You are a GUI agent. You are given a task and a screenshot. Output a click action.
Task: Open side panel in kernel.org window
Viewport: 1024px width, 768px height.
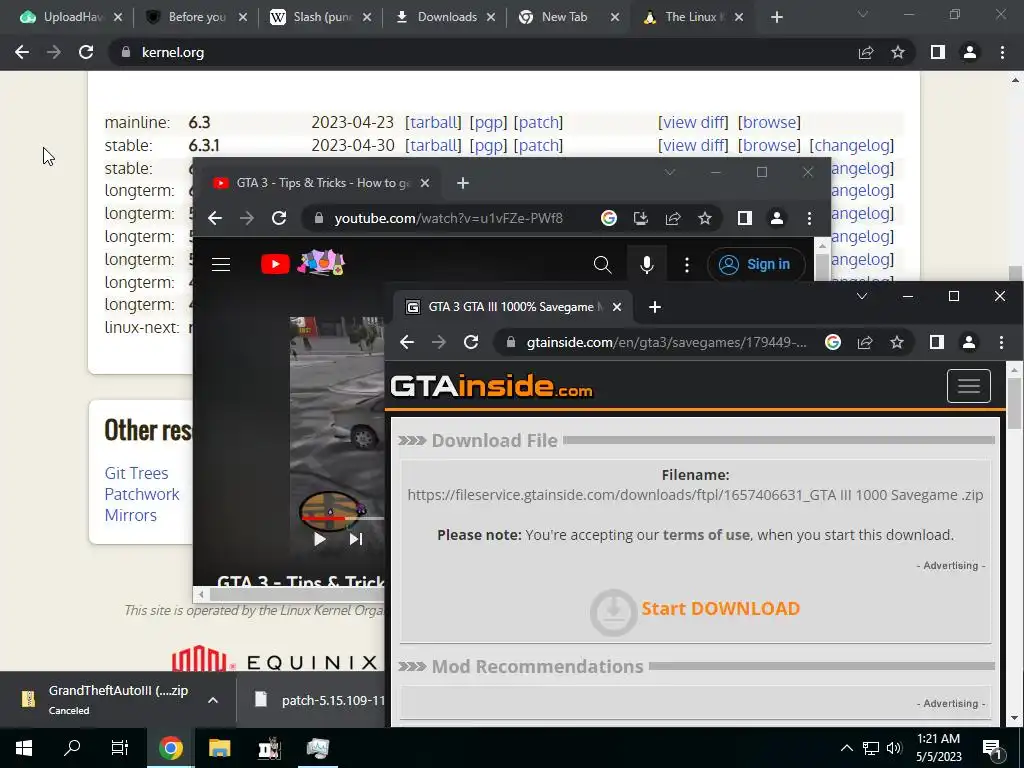[938, 52]
